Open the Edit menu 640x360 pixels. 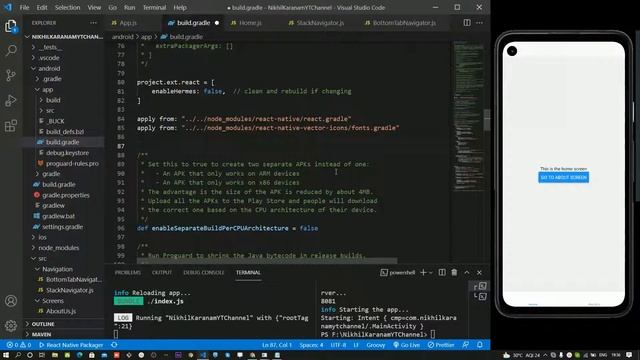[x=42, y=7]
